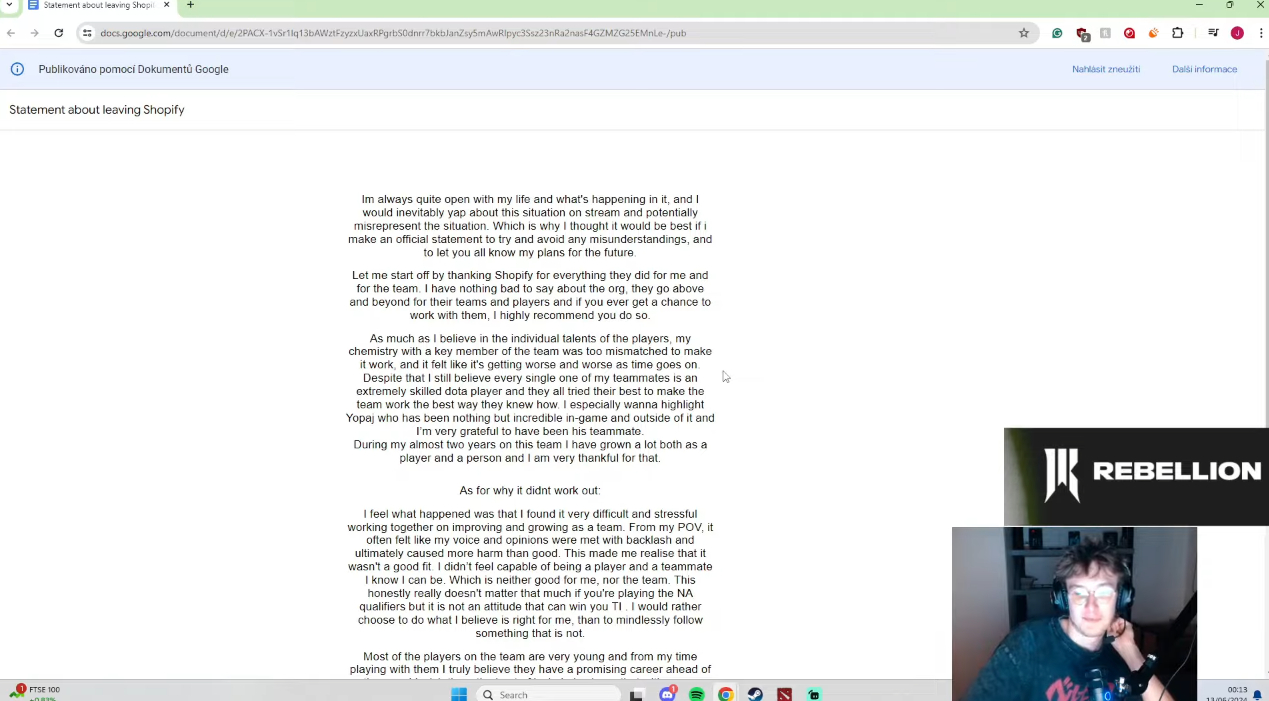The height and width of the screenshot is (701, 1269).
Task: Open the Windows Start button
Action: click(459, 694)
